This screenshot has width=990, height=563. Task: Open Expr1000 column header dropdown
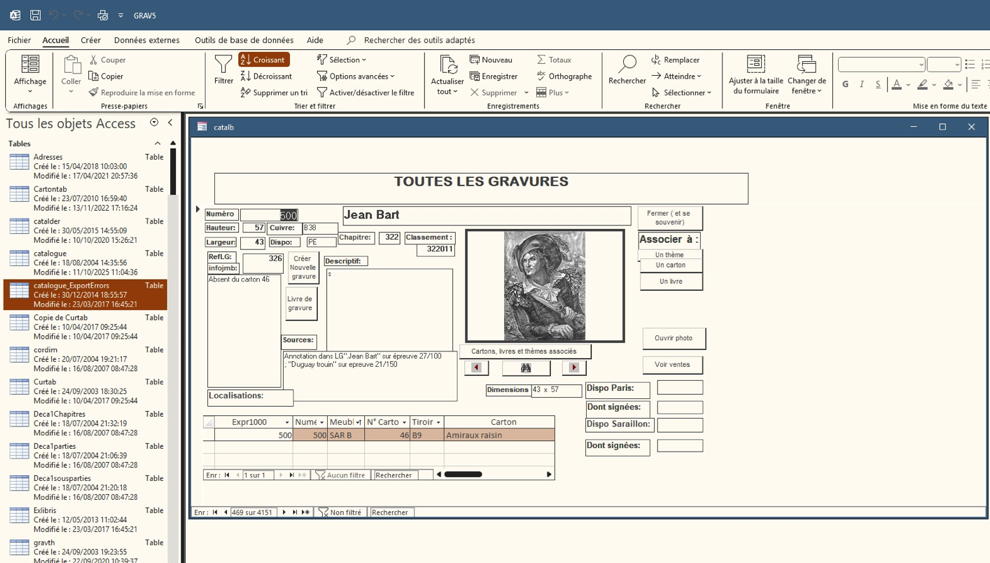pos(287,422)
